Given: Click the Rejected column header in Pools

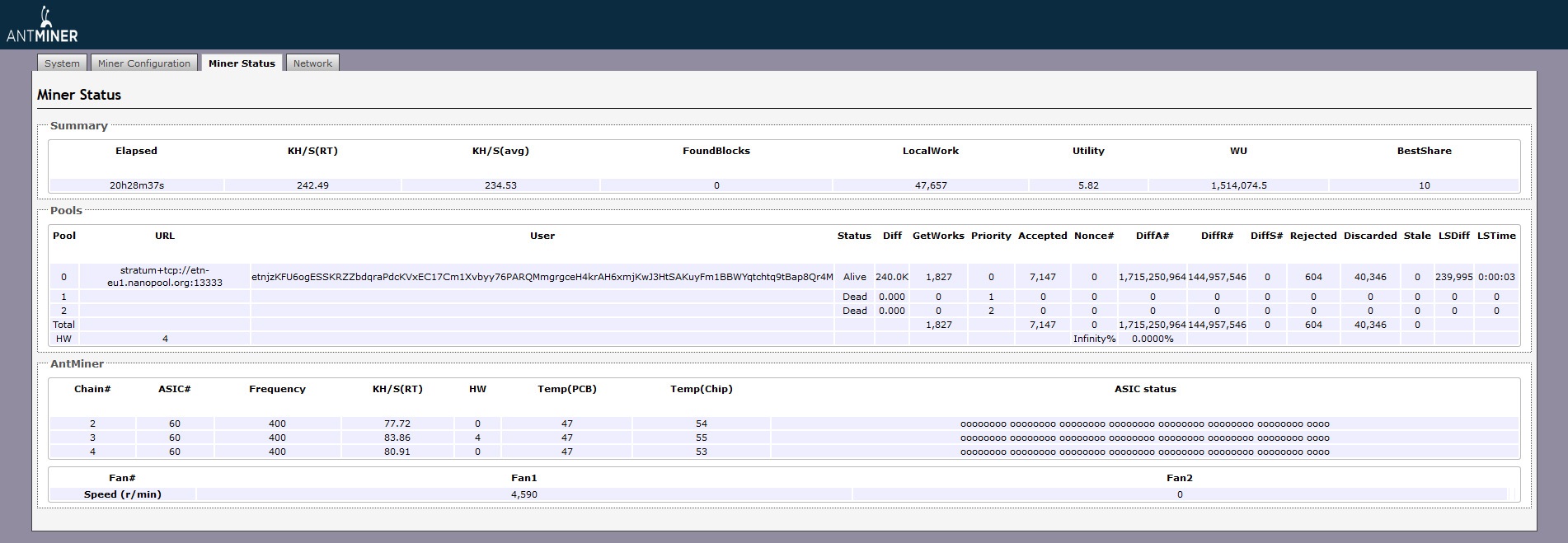Looking at the screenshot, I should point(1312,236).
